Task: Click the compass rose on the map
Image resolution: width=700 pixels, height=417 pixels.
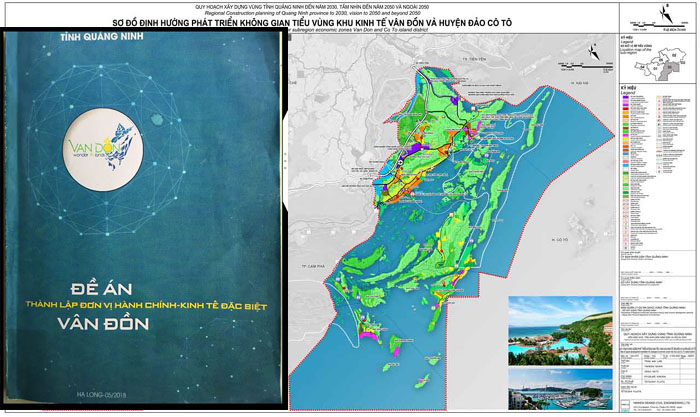Action: [594, 52]
